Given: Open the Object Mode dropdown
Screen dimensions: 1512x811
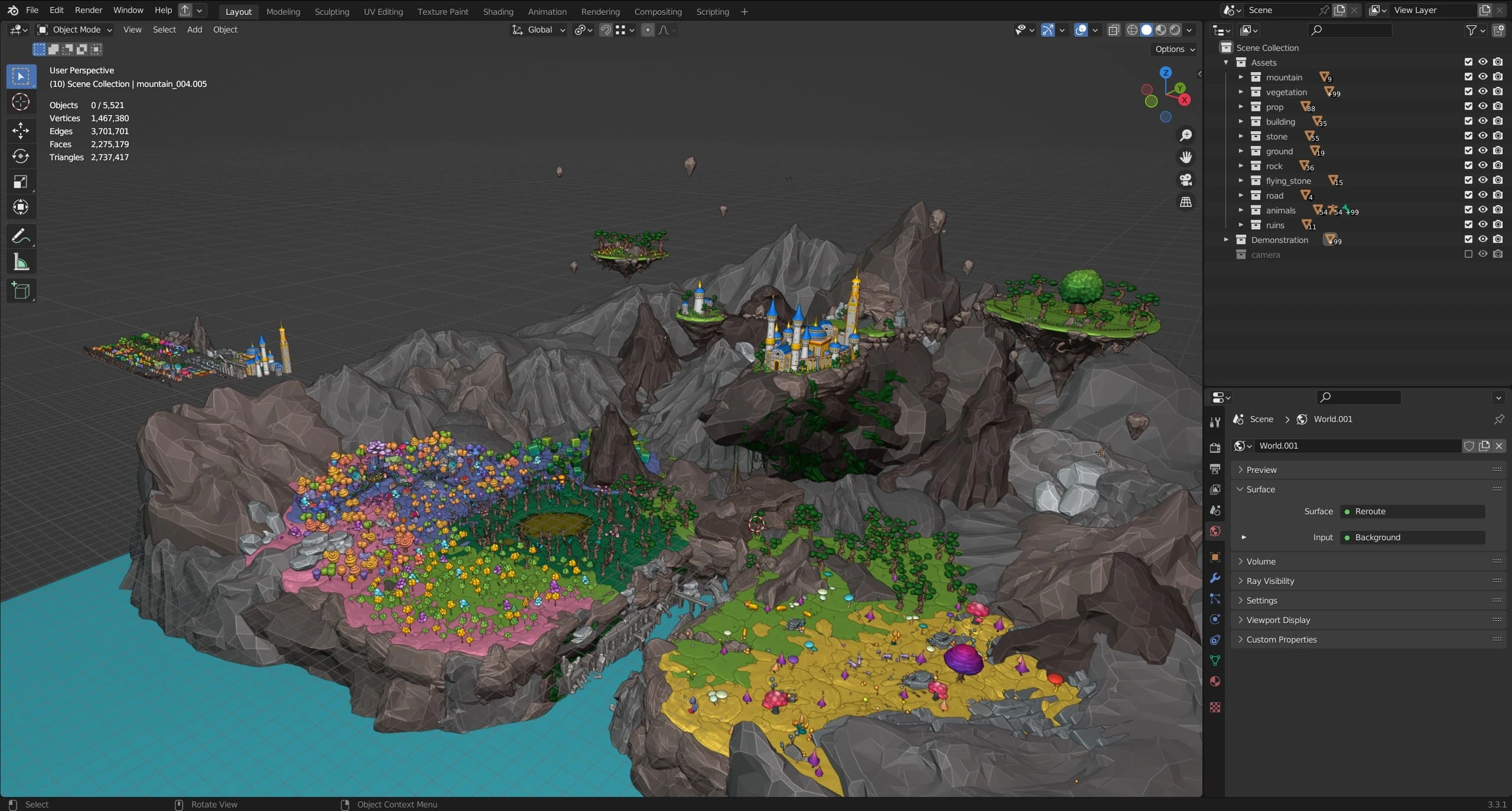Looking at the screenshot, I should tap(75, 30).
